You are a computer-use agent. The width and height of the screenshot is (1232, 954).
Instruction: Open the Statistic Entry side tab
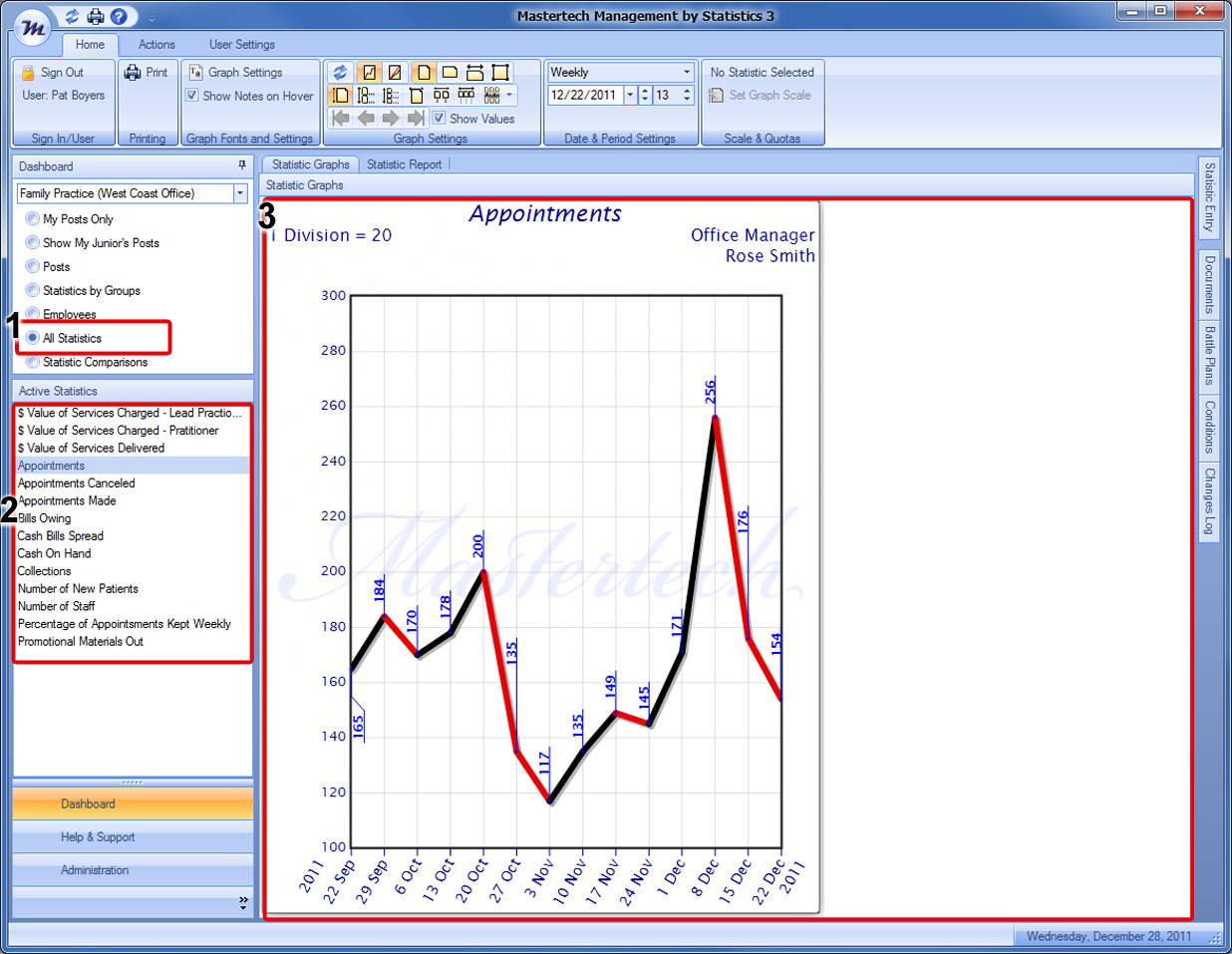1209,197
